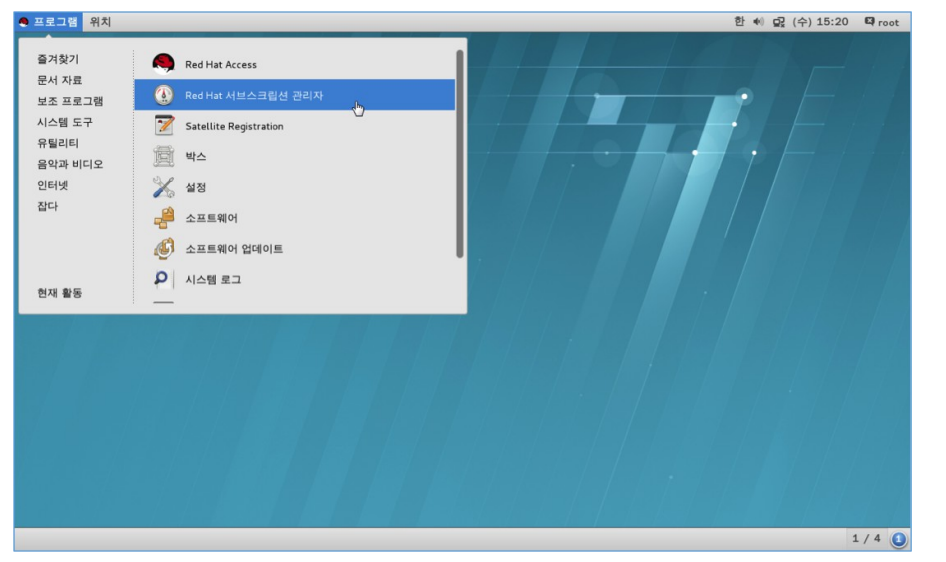Click the Red Hat Access shadowman icon
The height and width of the screenshot is (562, 946).
point(163,64)
